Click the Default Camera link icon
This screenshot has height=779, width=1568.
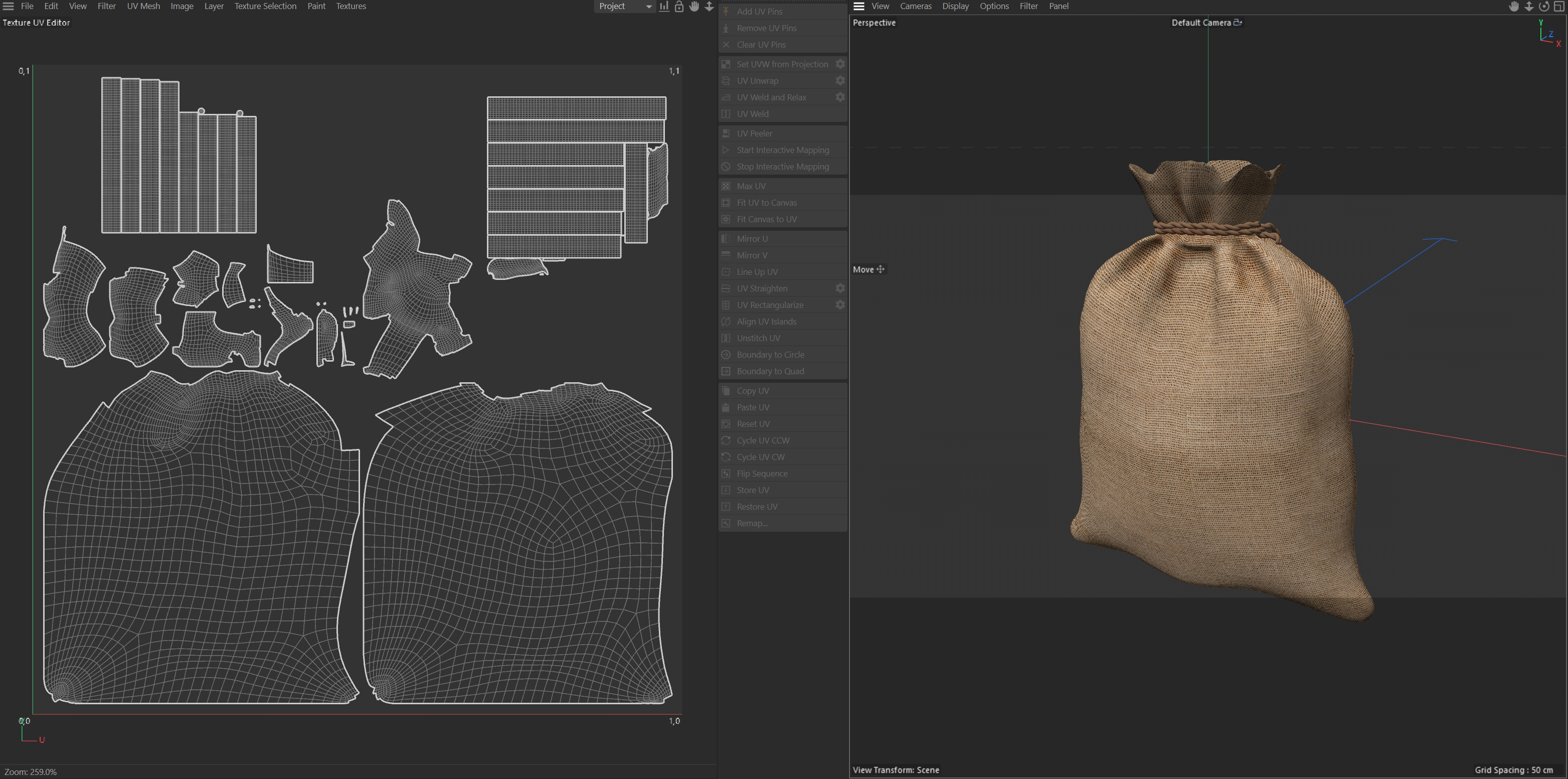[1238, 23]
